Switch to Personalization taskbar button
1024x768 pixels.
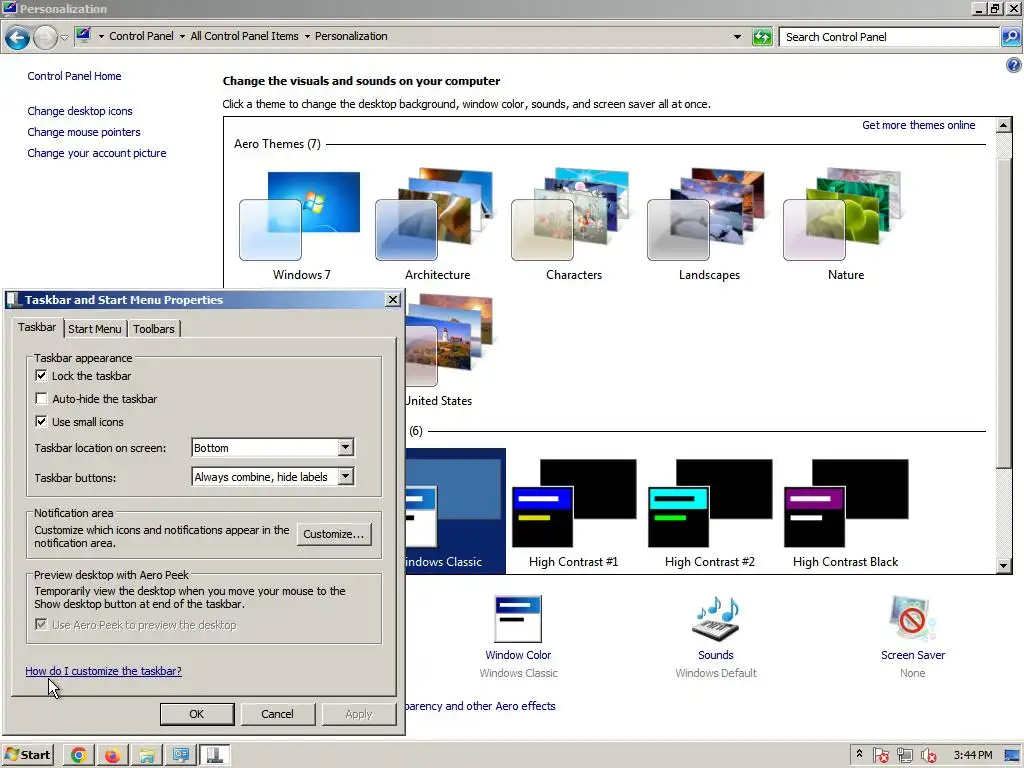(x=180, y=756)
